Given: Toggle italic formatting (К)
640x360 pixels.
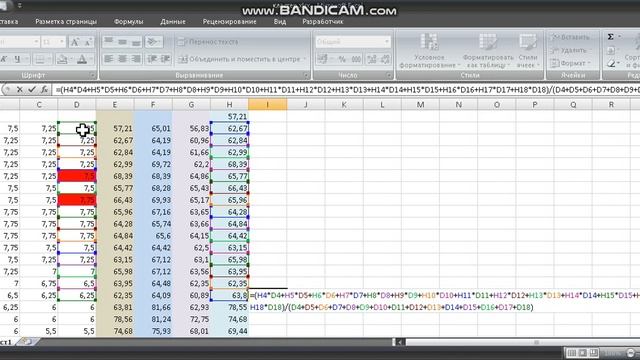Looking at the screenshot, I should click(4, 60).
